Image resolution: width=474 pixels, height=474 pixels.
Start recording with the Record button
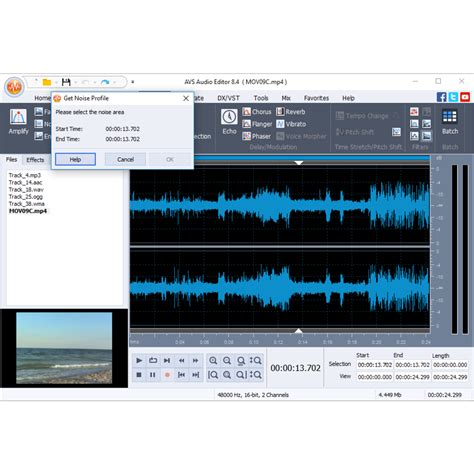coord(167,375)
